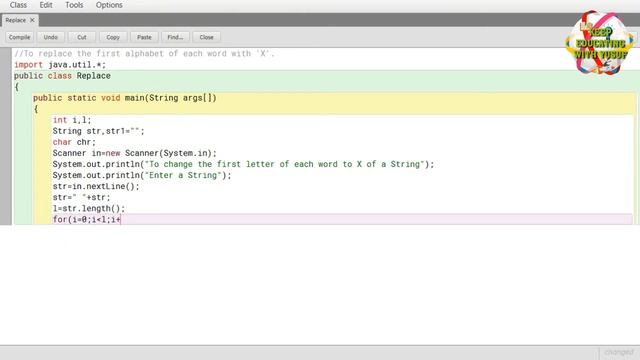Click the 'str=in.nextLine();' line
The image size is (640, 360).
point(96,186)
